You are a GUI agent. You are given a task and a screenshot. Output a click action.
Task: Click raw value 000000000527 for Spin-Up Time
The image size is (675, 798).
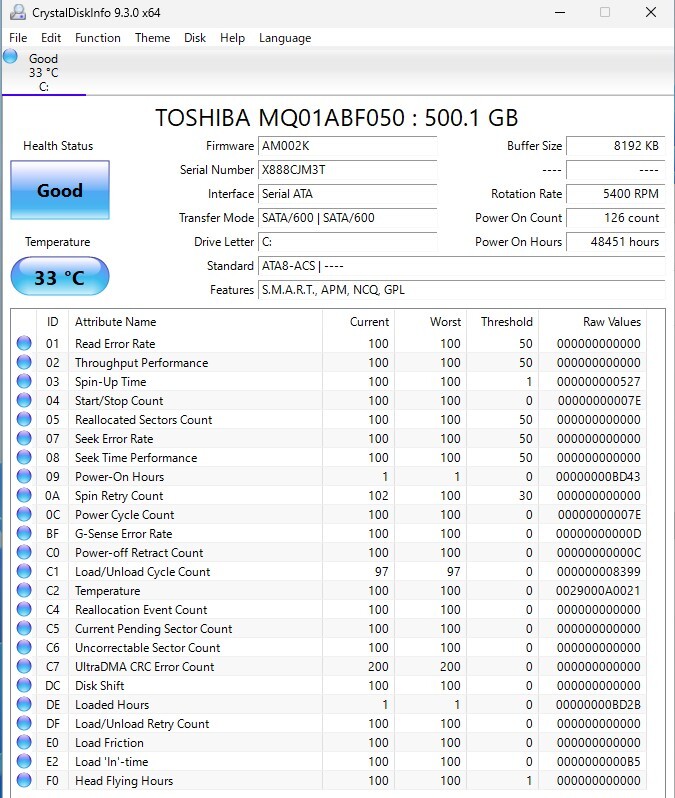point(598,382)
